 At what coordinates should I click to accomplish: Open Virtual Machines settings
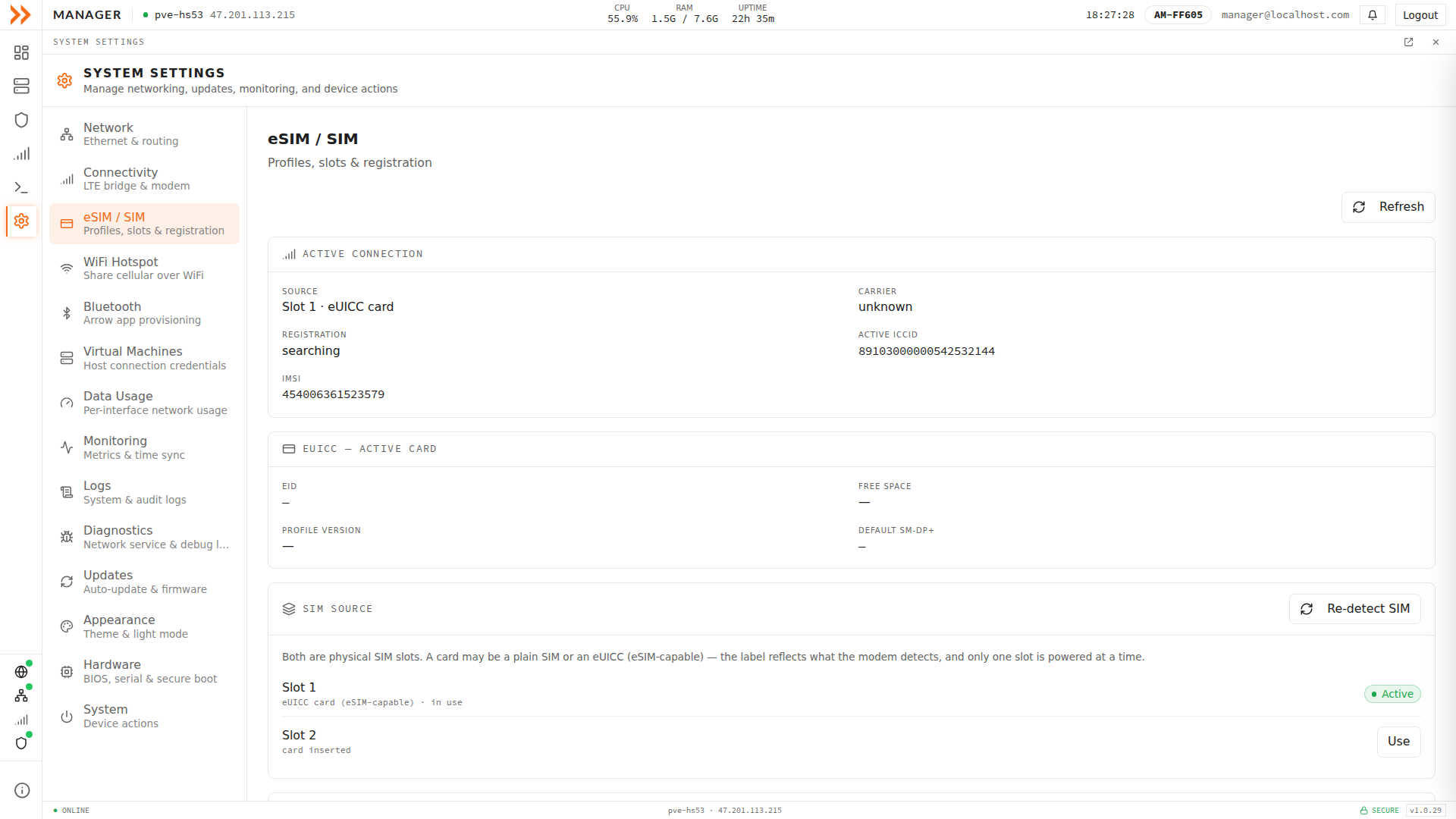click(x=144, y=358)
